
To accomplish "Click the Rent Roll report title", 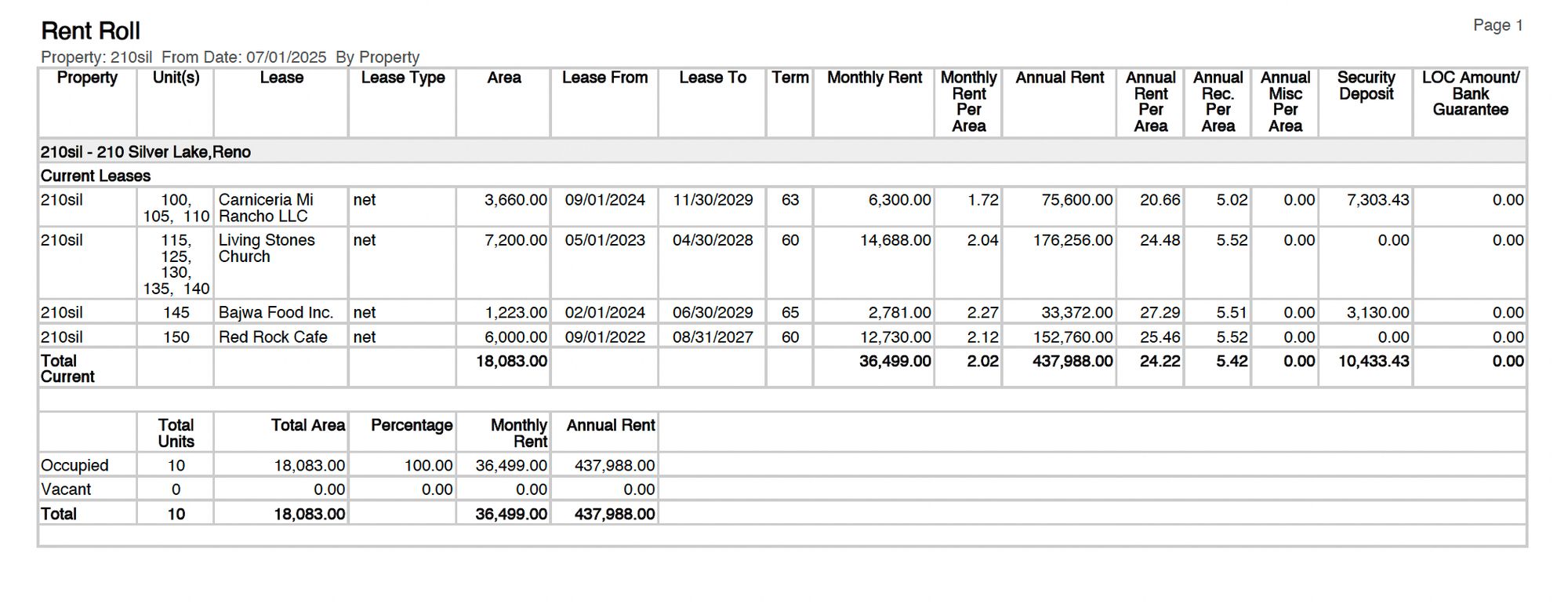I will [x=90, y=31].
